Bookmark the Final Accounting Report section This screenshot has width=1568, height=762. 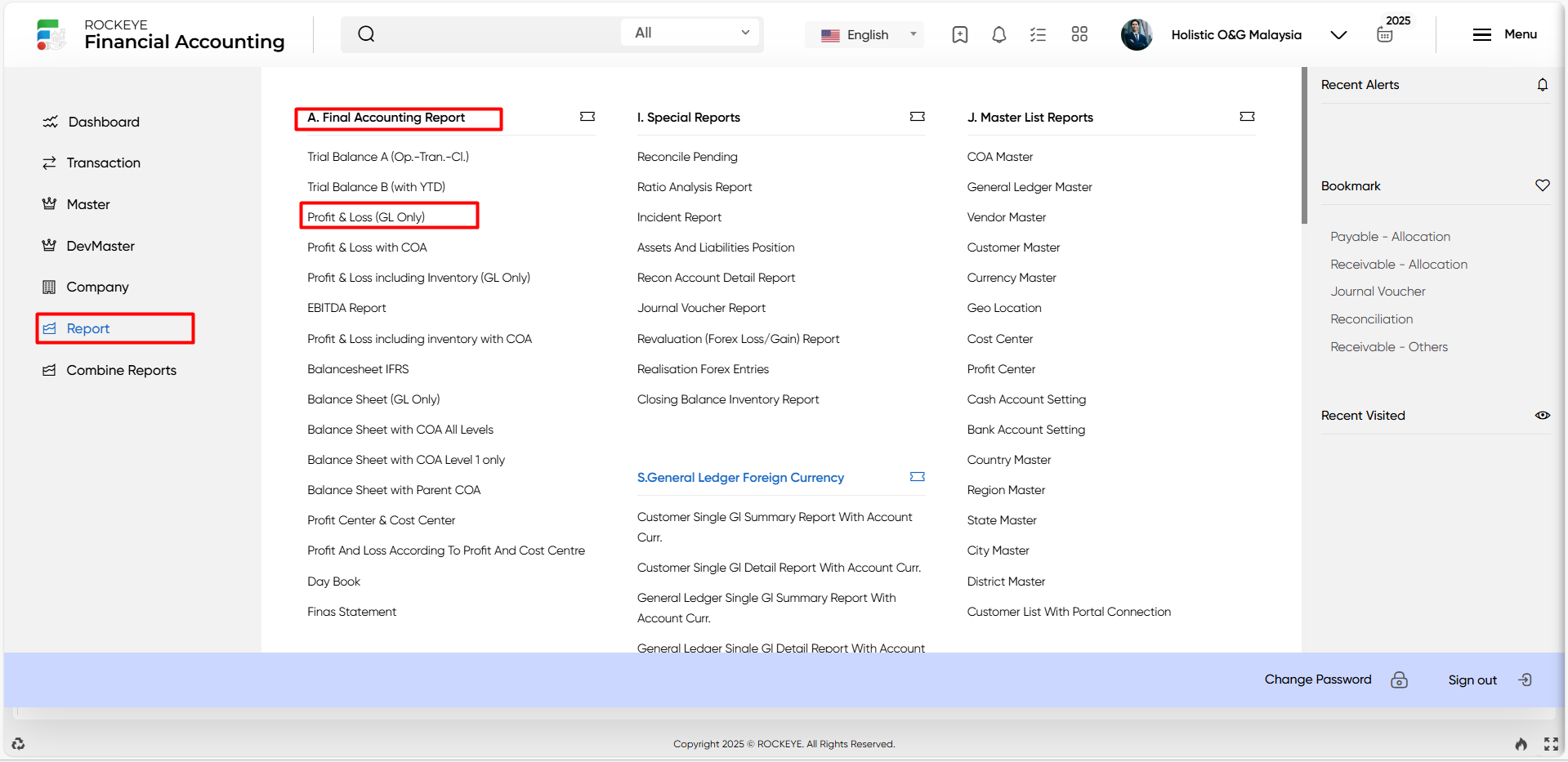[x=587, y=117]
